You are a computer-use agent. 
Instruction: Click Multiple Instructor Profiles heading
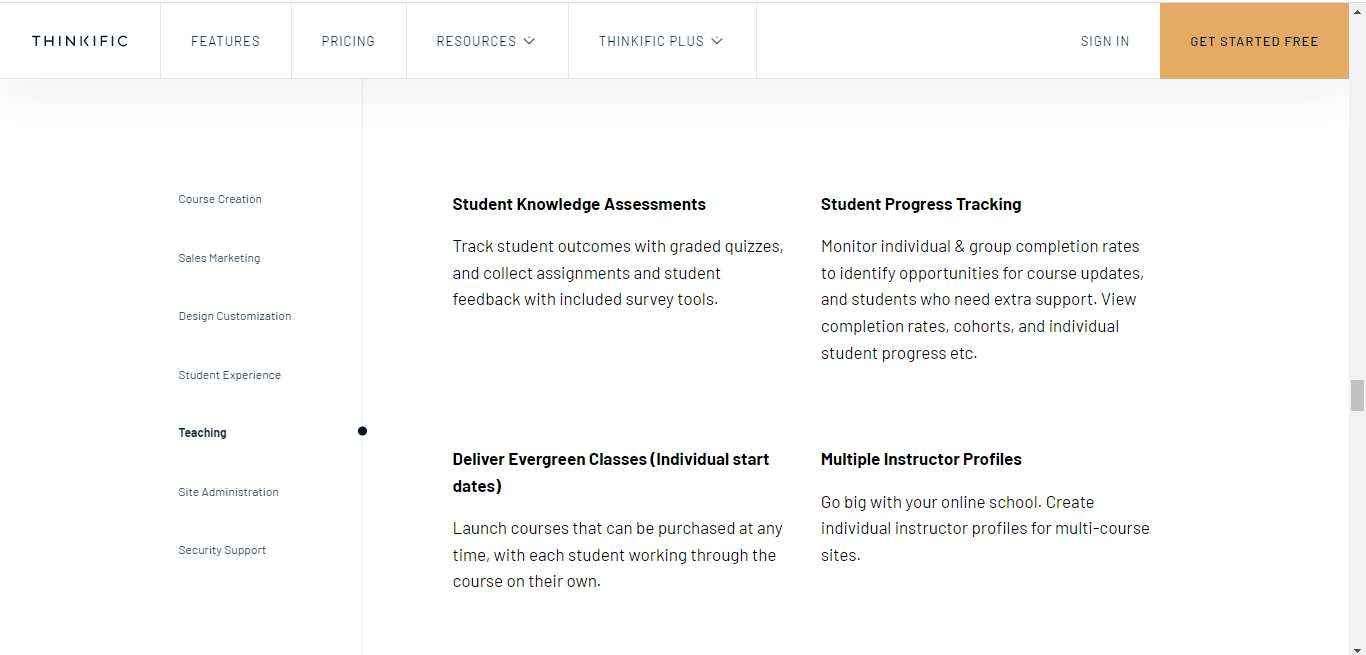click(921, 459)
